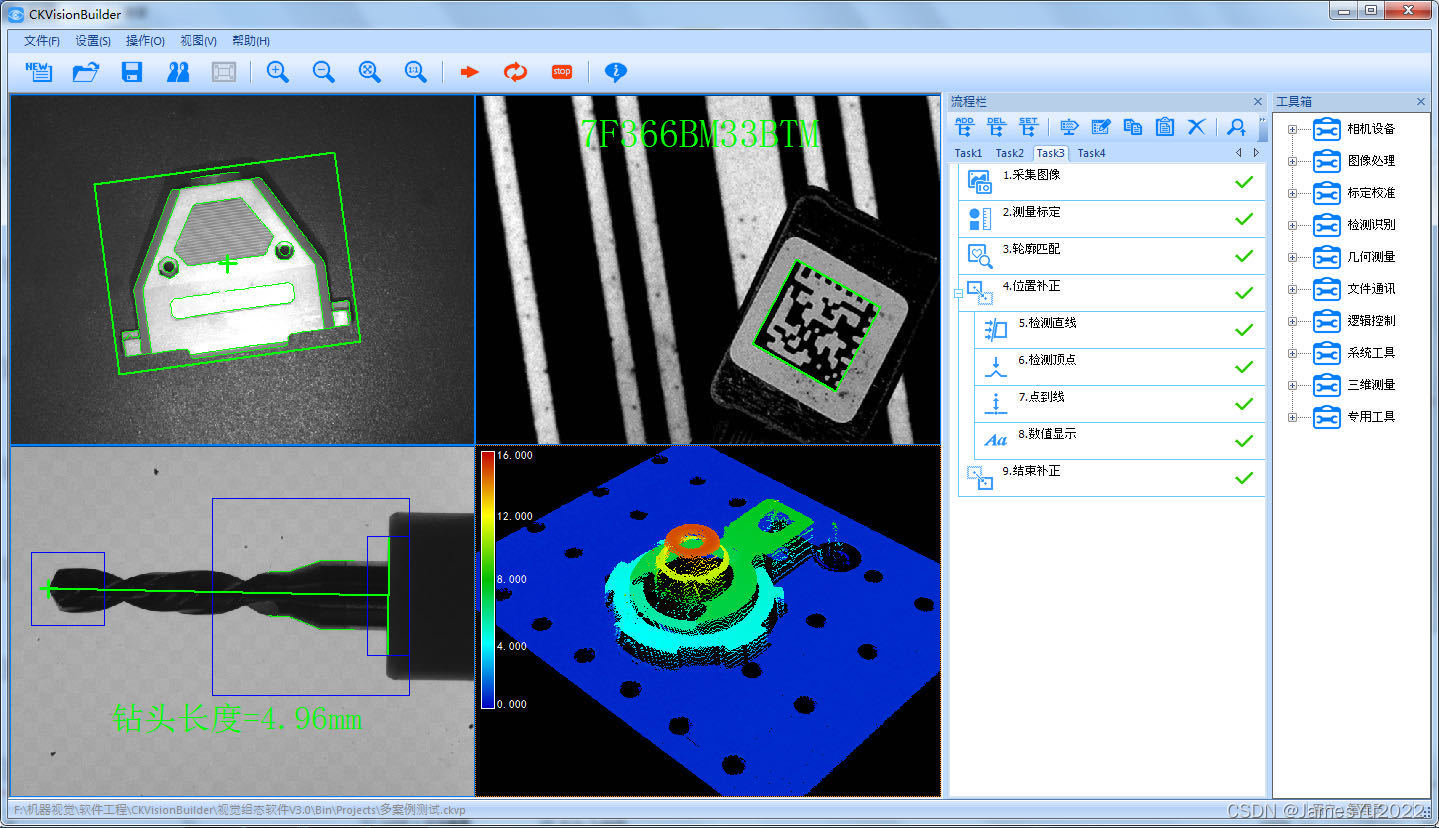Image resolution: width=1439 pixels, height=828 pixels.
Task: Click the fit-to-window zoom icon
Action: pyautogui.click(x=369, y=72)
